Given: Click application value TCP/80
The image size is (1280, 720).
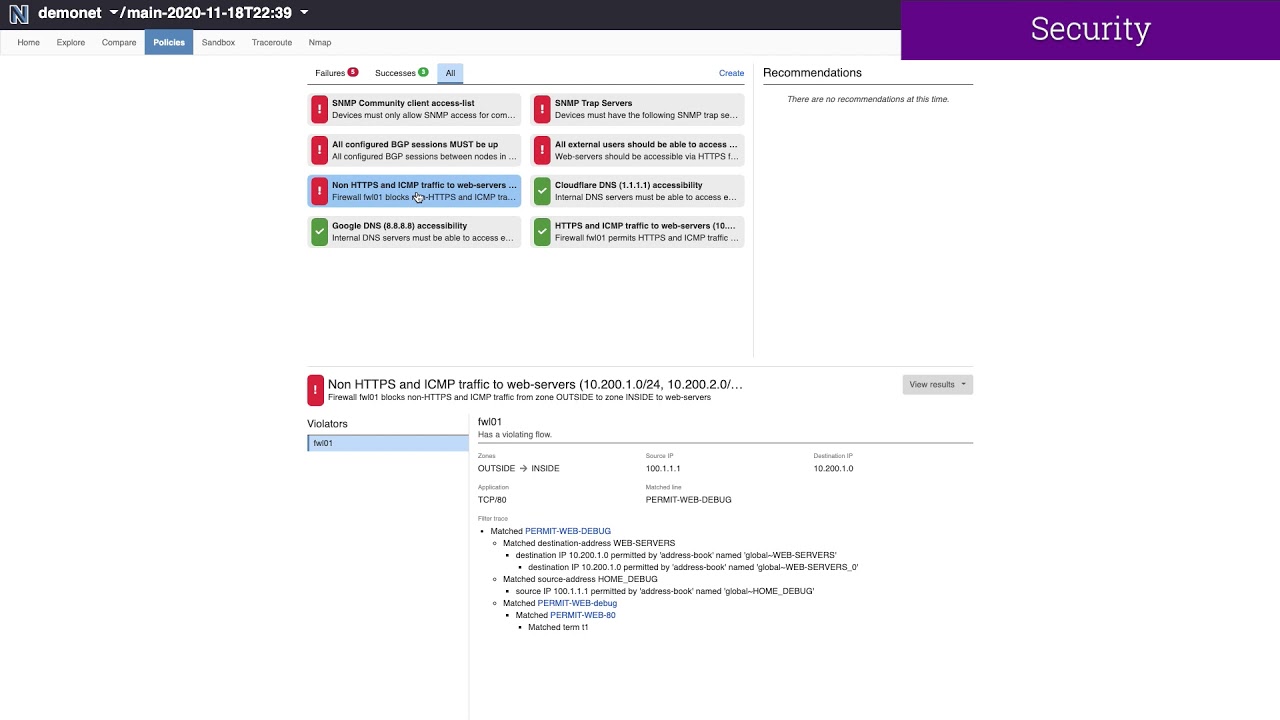Looking at the screenshot, I should click(x=492, y=499).
